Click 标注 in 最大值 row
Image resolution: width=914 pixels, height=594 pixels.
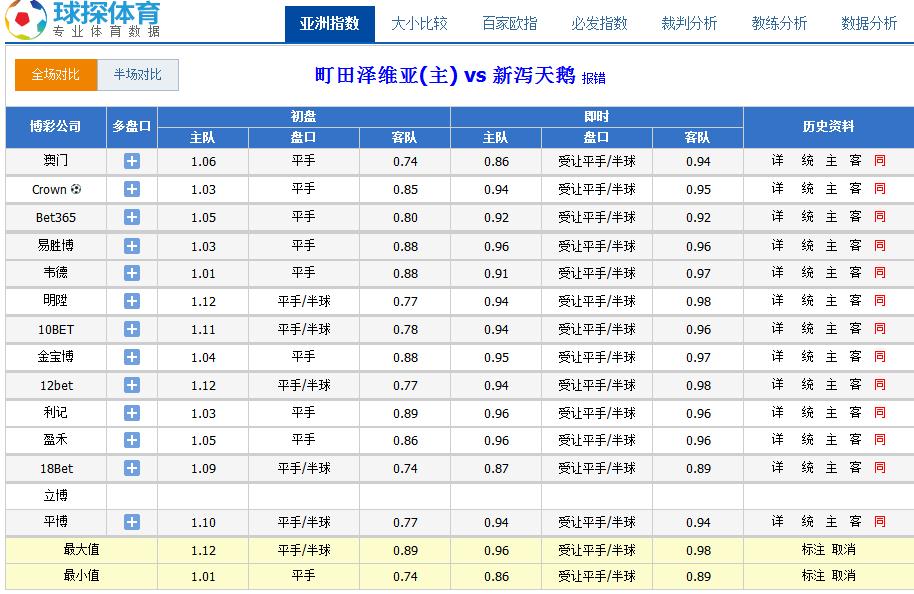click(813, 550)
